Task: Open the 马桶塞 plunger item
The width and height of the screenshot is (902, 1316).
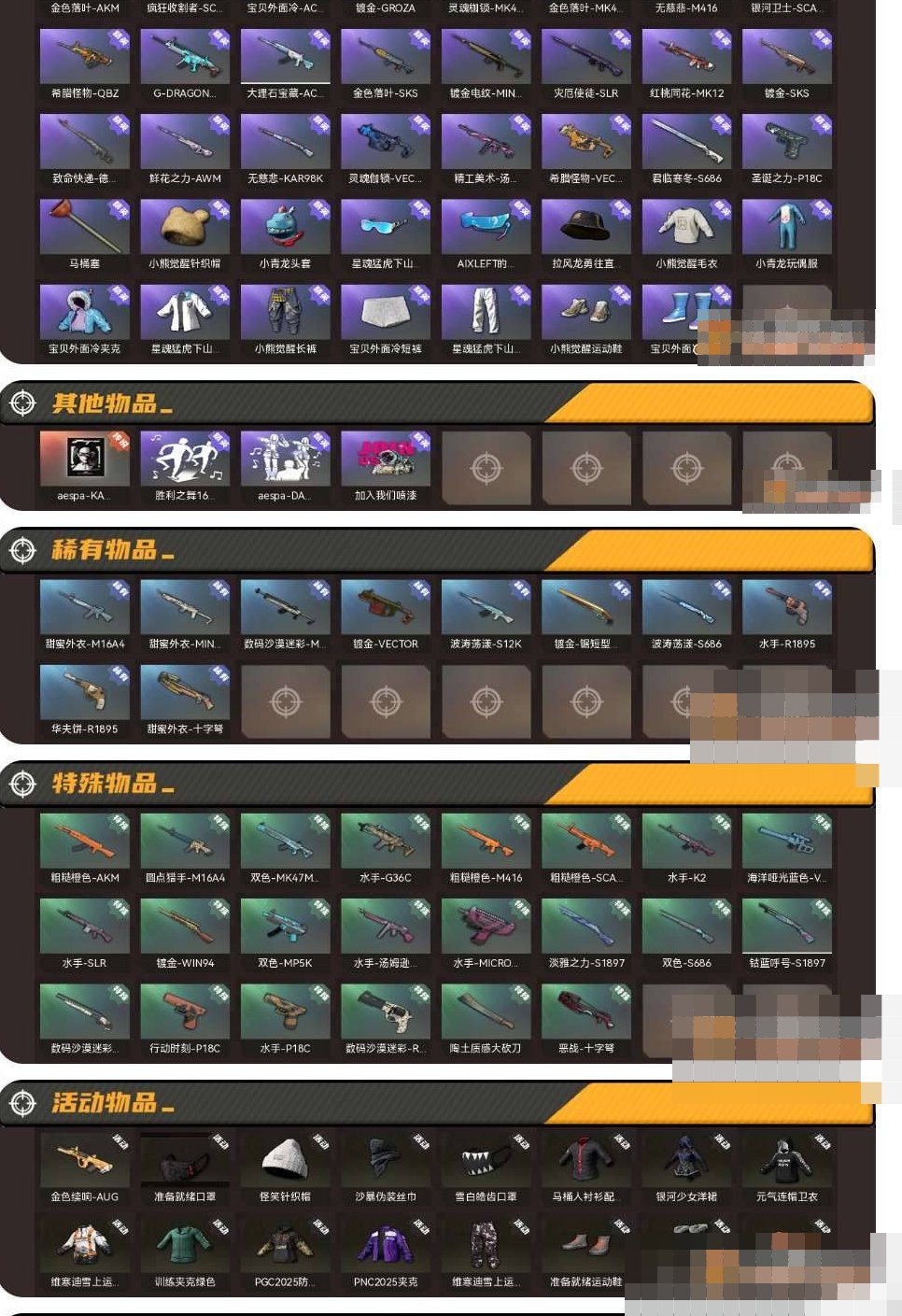Action: tap(84, 235)
